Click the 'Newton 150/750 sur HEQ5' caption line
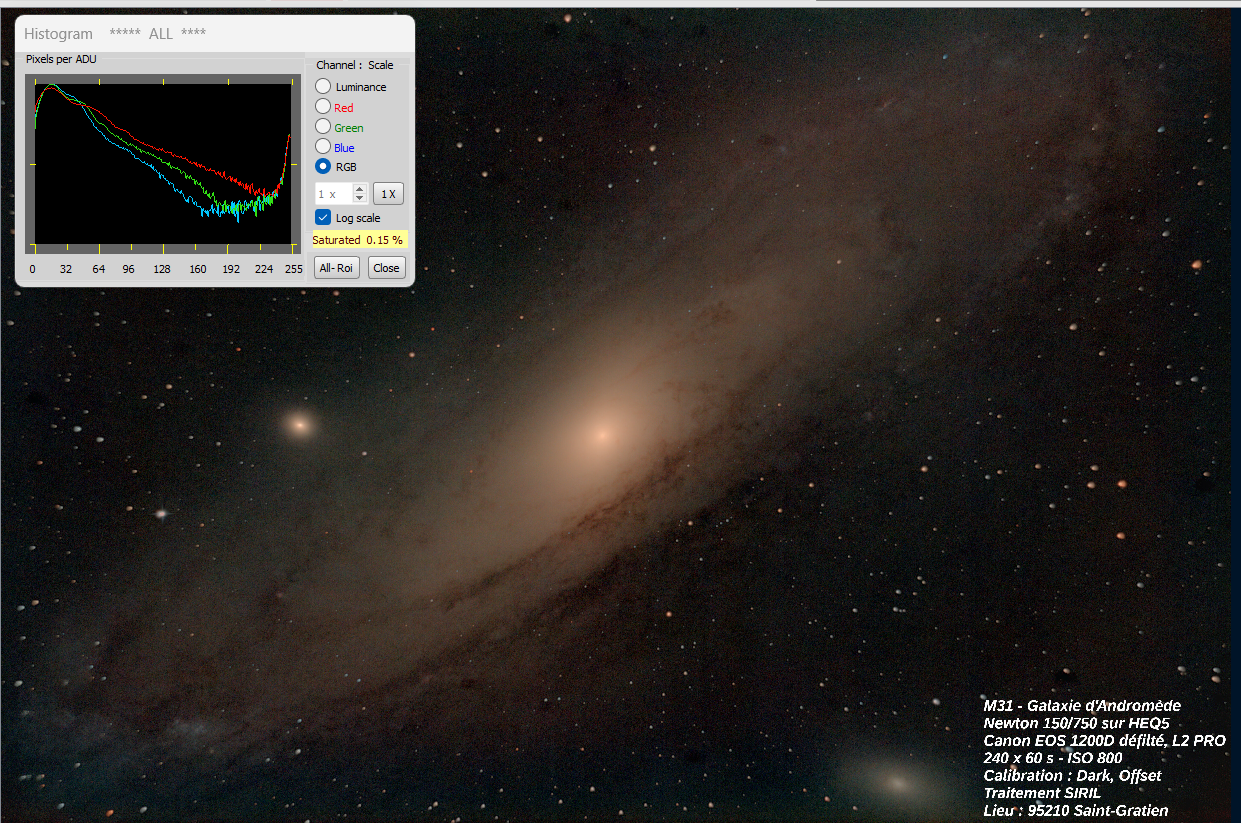 click(x=1076, y=723)
